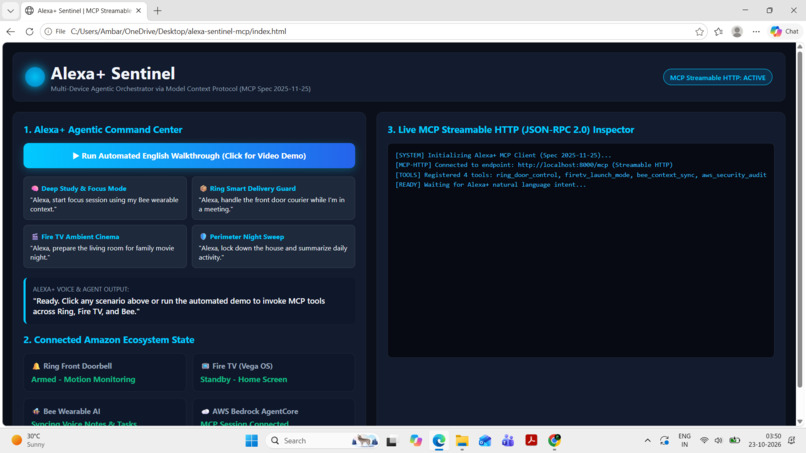Open Adobe Acrobat from the taskbar

[531, 441]
